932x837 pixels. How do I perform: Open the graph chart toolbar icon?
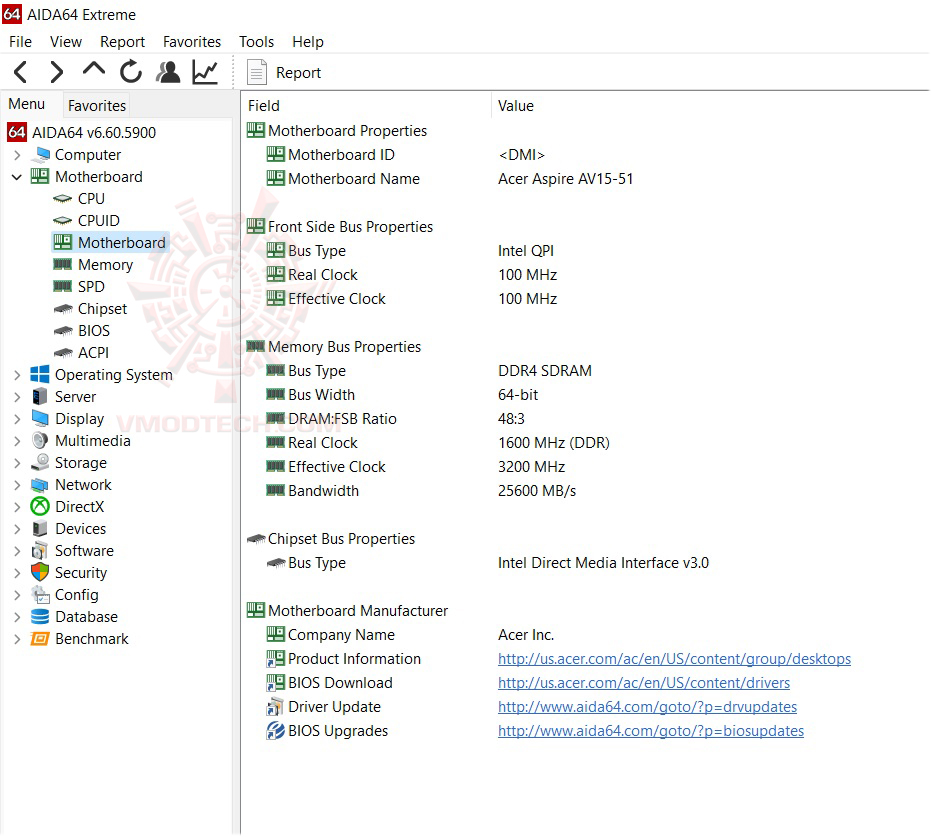point(205,72)
